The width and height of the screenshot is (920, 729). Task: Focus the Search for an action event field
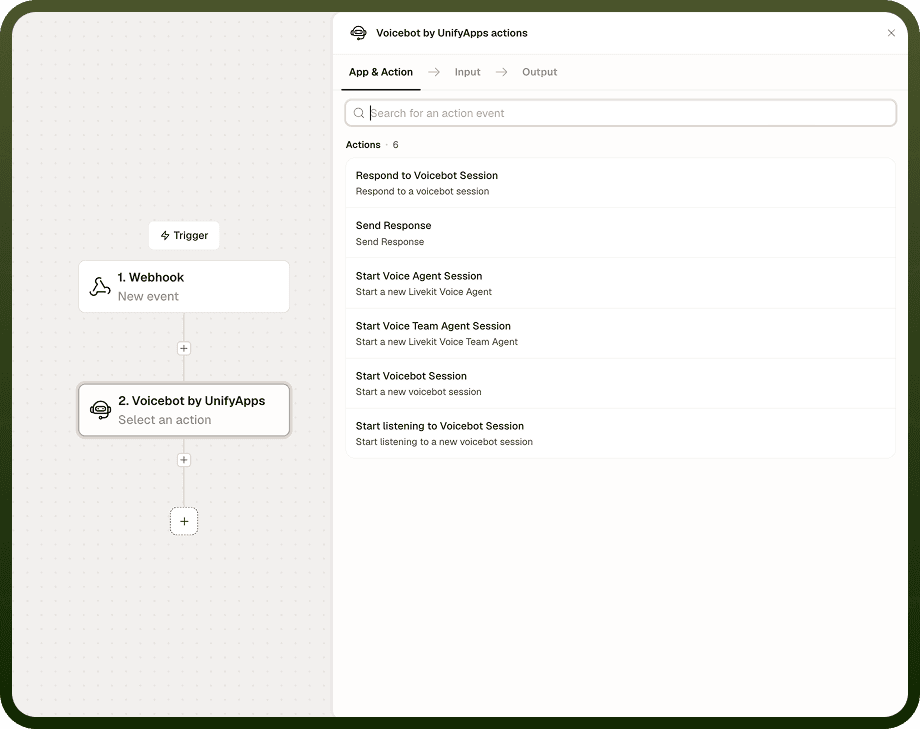[x=621, y=113]
